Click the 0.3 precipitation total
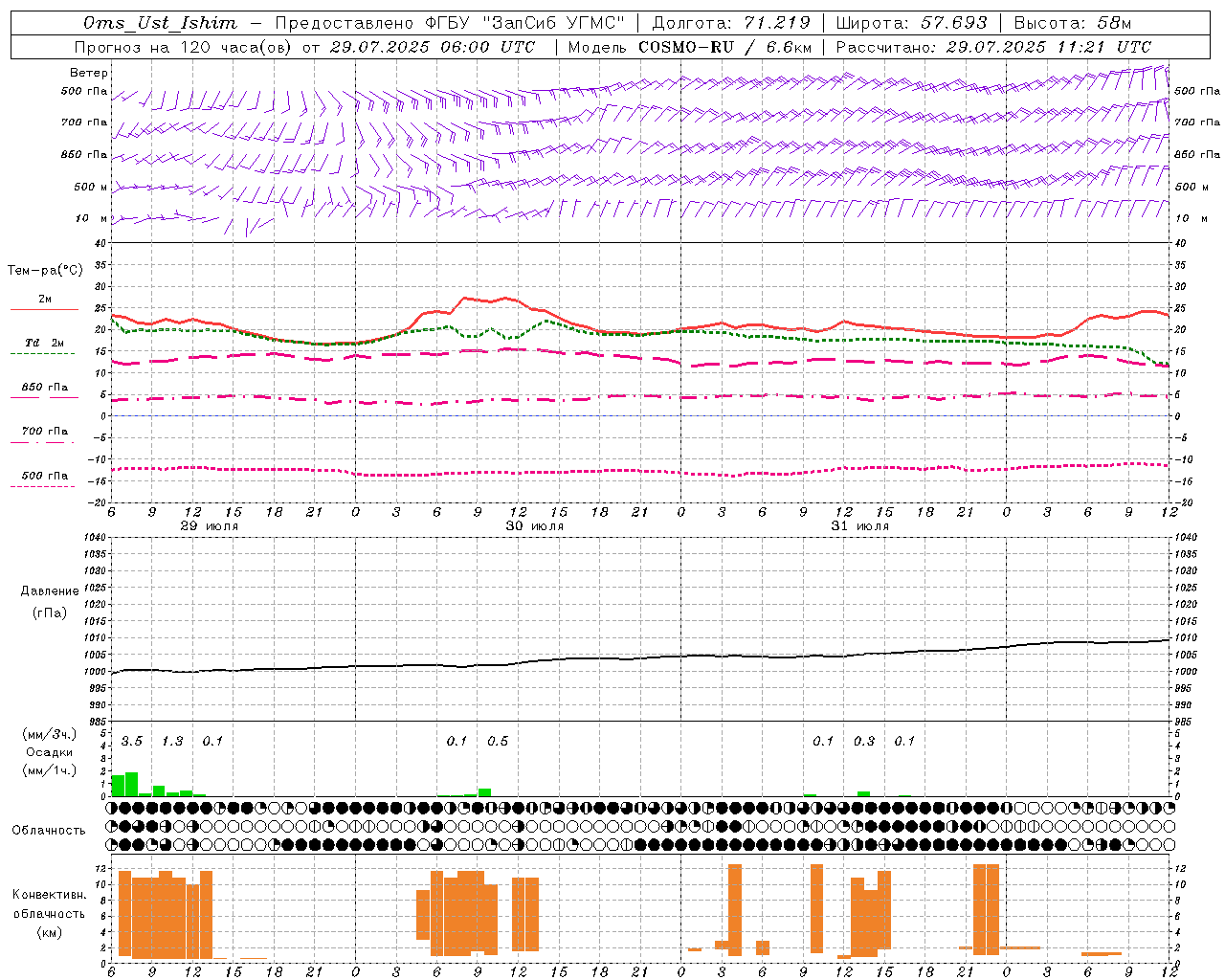The height and width of the screenshot is (980, 1225). (x=864, y=741)
